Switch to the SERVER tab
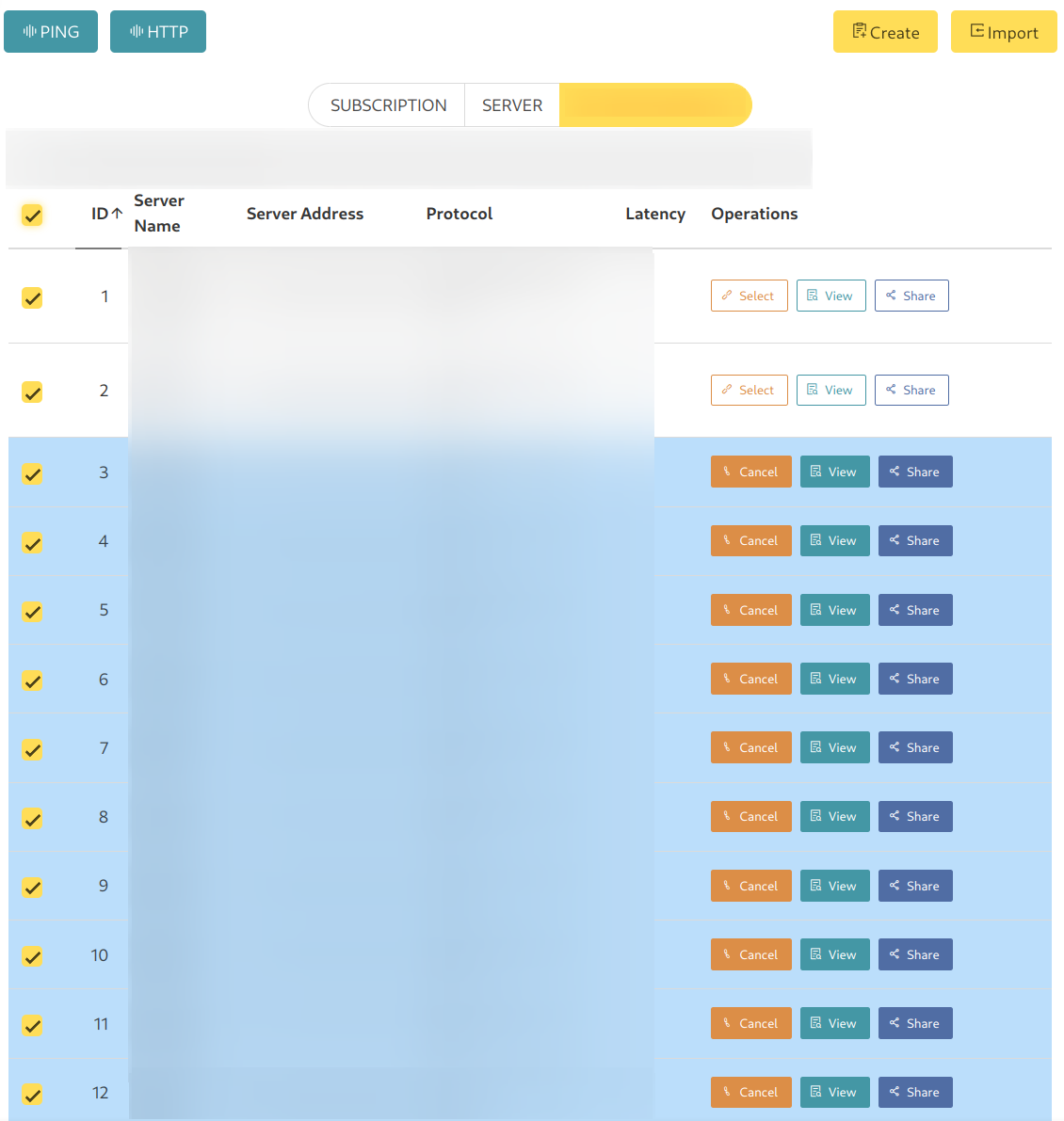 point(512,105)
